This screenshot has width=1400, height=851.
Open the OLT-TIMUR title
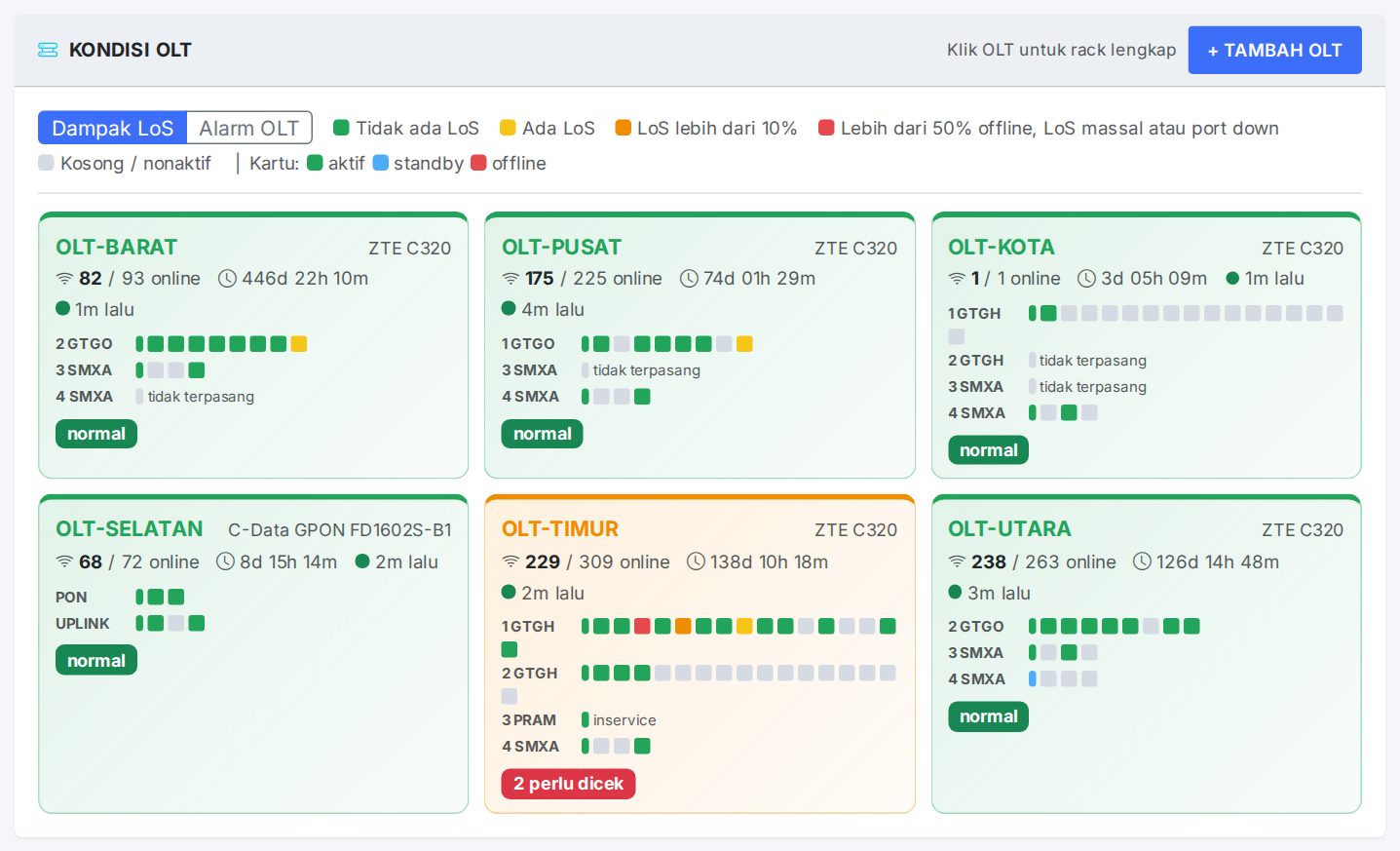(560, 529)
